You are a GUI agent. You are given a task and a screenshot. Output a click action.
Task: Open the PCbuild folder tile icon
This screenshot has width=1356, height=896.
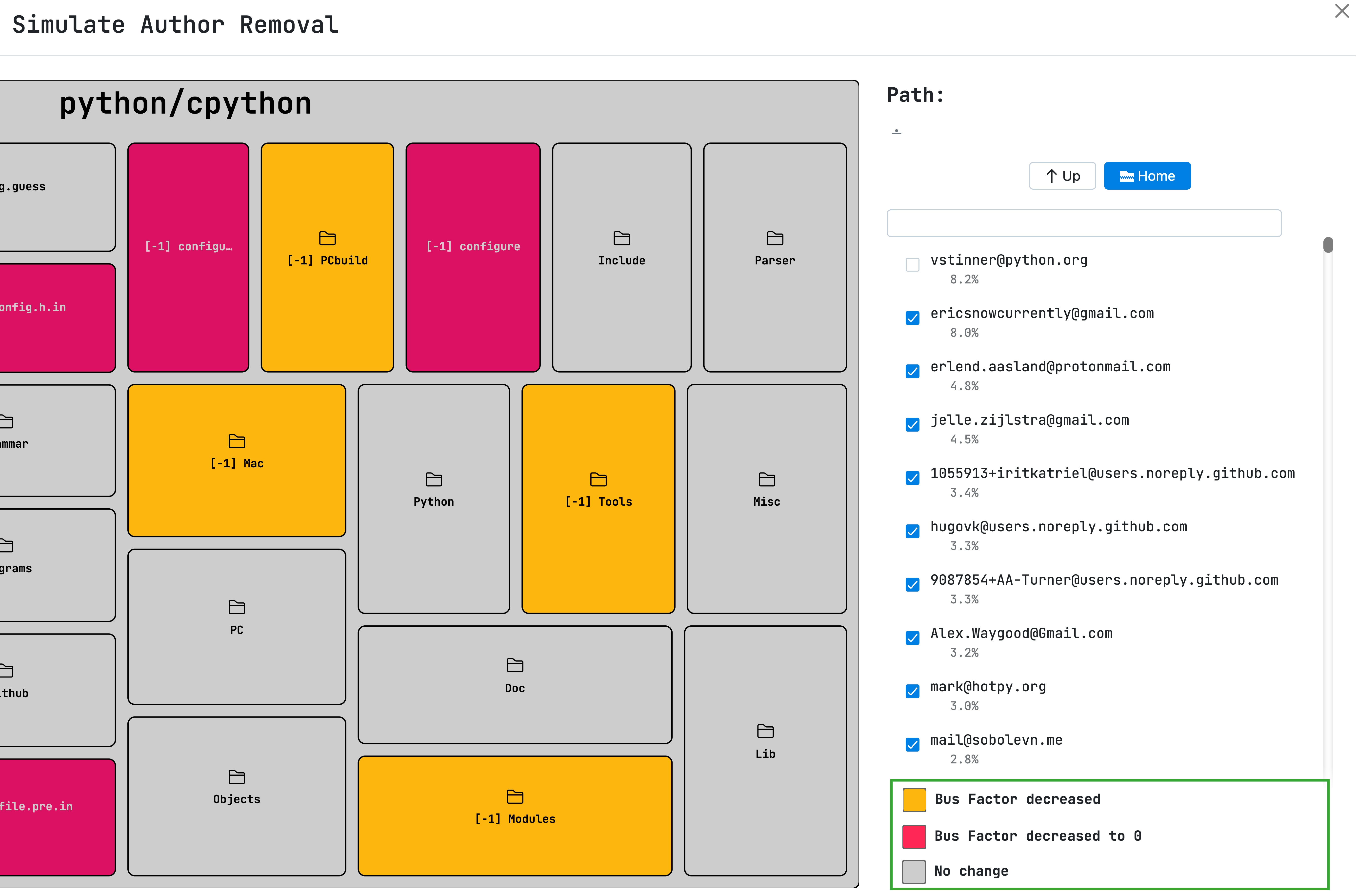point(327,238)
